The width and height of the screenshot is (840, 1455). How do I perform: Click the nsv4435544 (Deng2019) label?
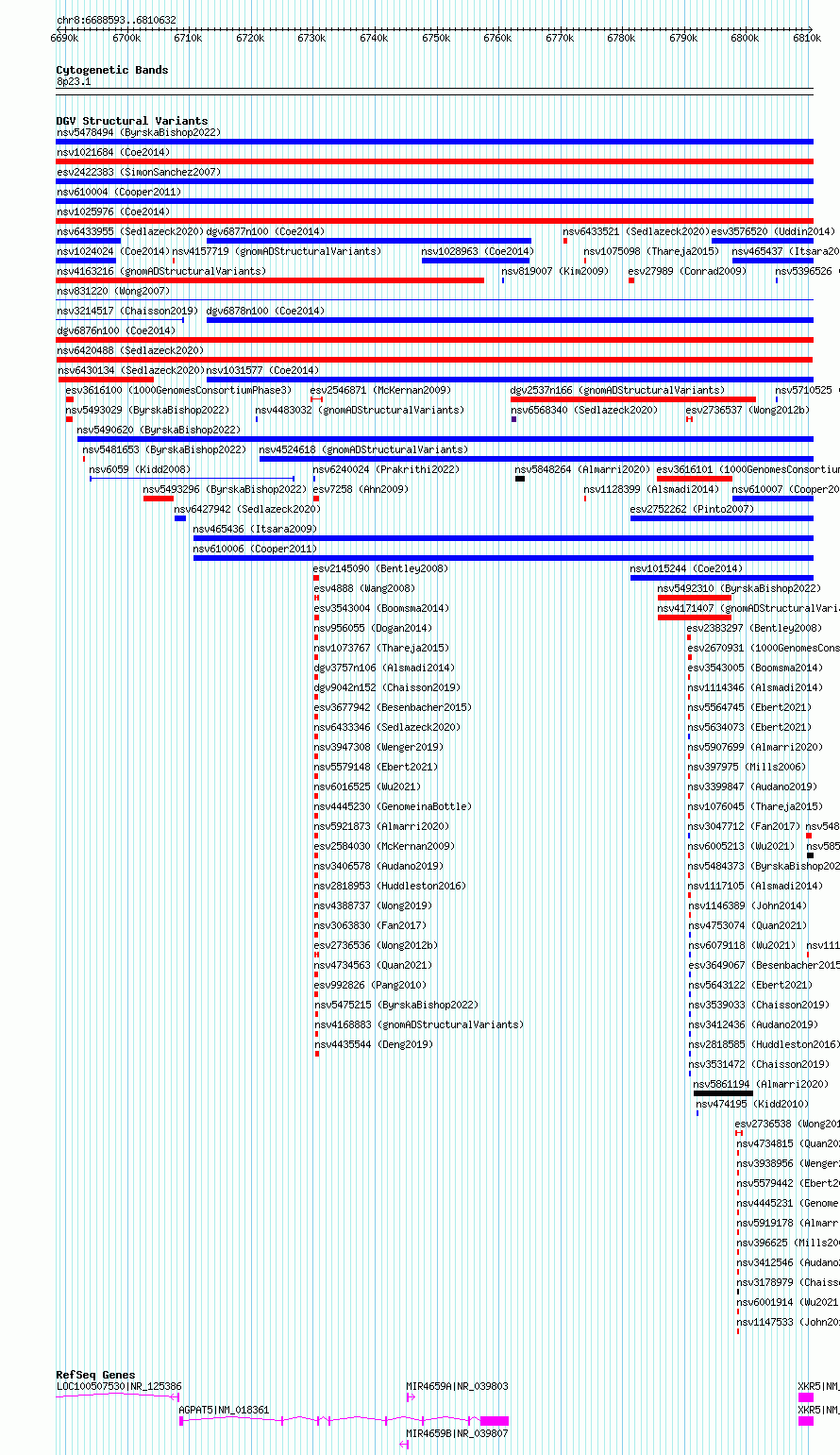click(x=373, y=1044)
